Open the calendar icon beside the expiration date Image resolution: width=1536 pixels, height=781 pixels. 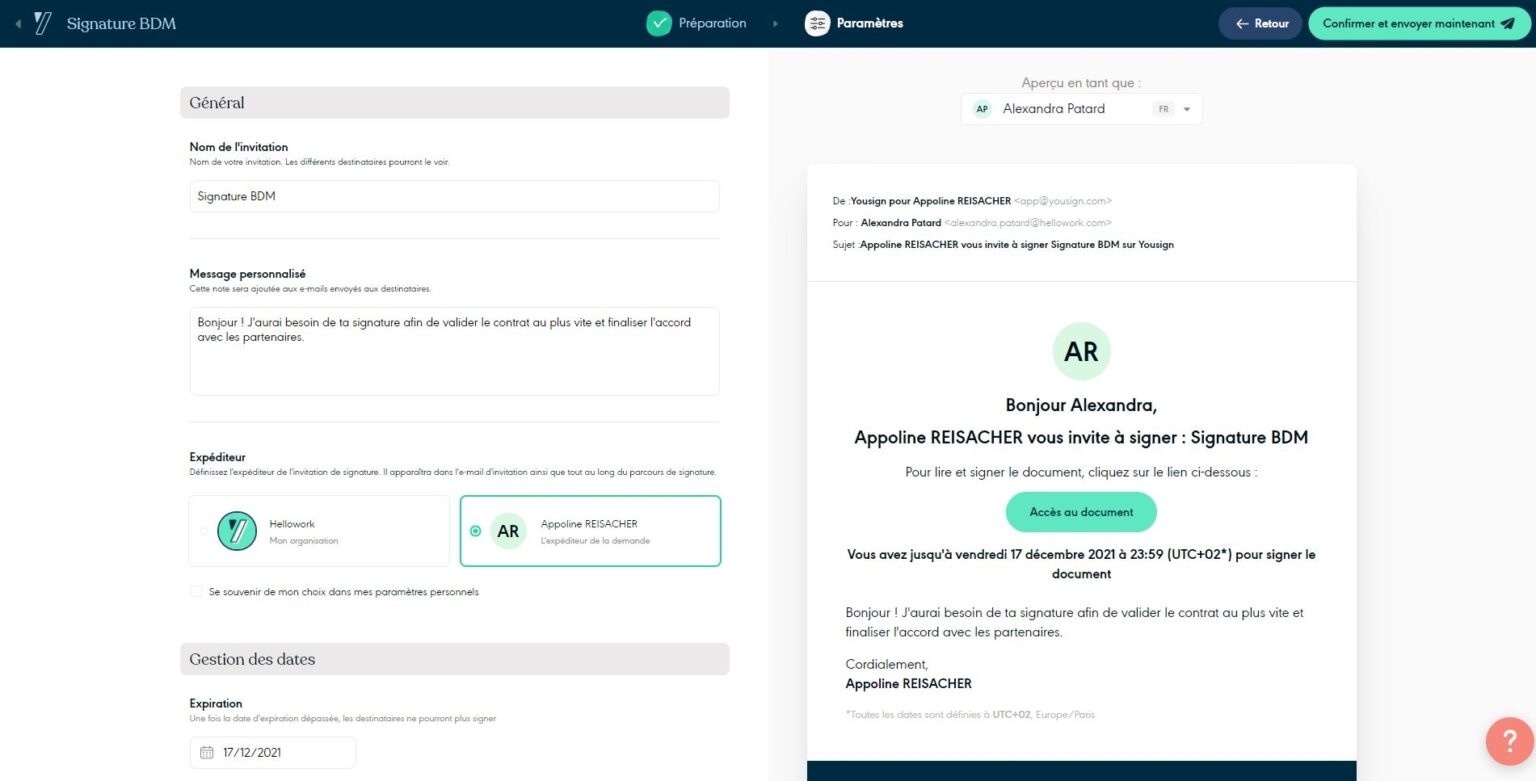pos(205,752)
